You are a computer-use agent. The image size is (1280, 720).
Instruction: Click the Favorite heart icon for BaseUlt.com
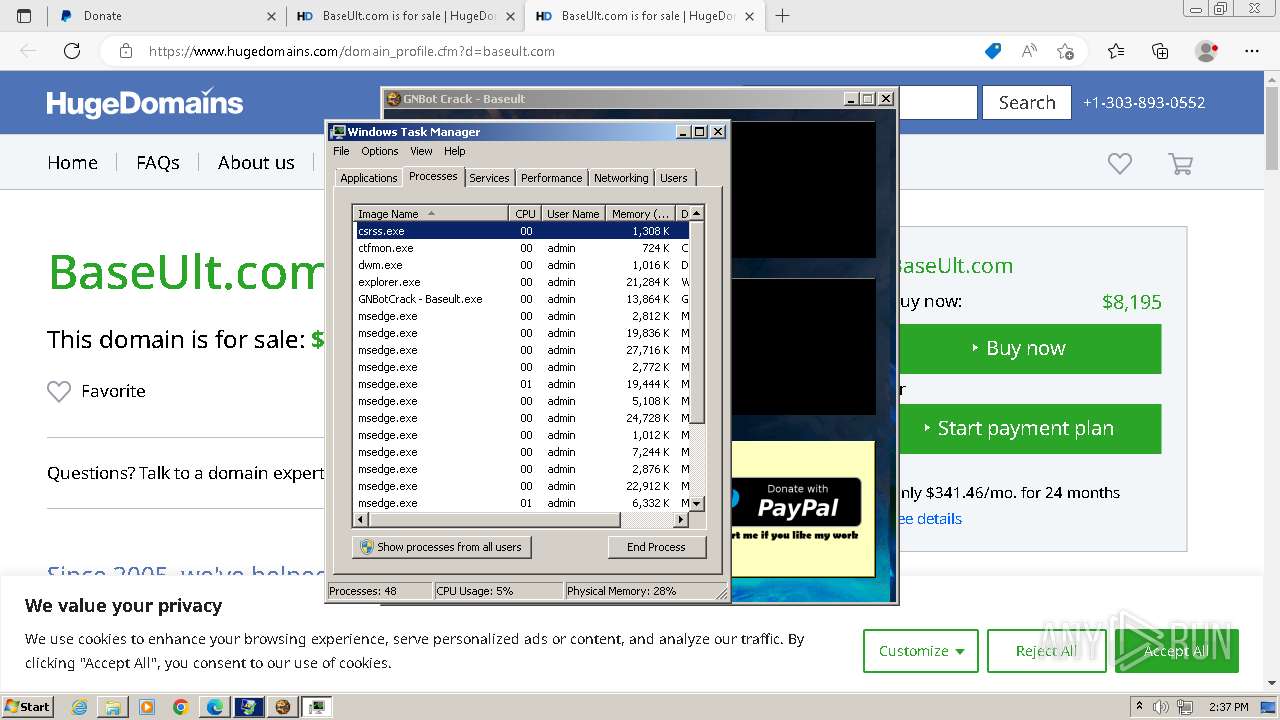[59, 391]
